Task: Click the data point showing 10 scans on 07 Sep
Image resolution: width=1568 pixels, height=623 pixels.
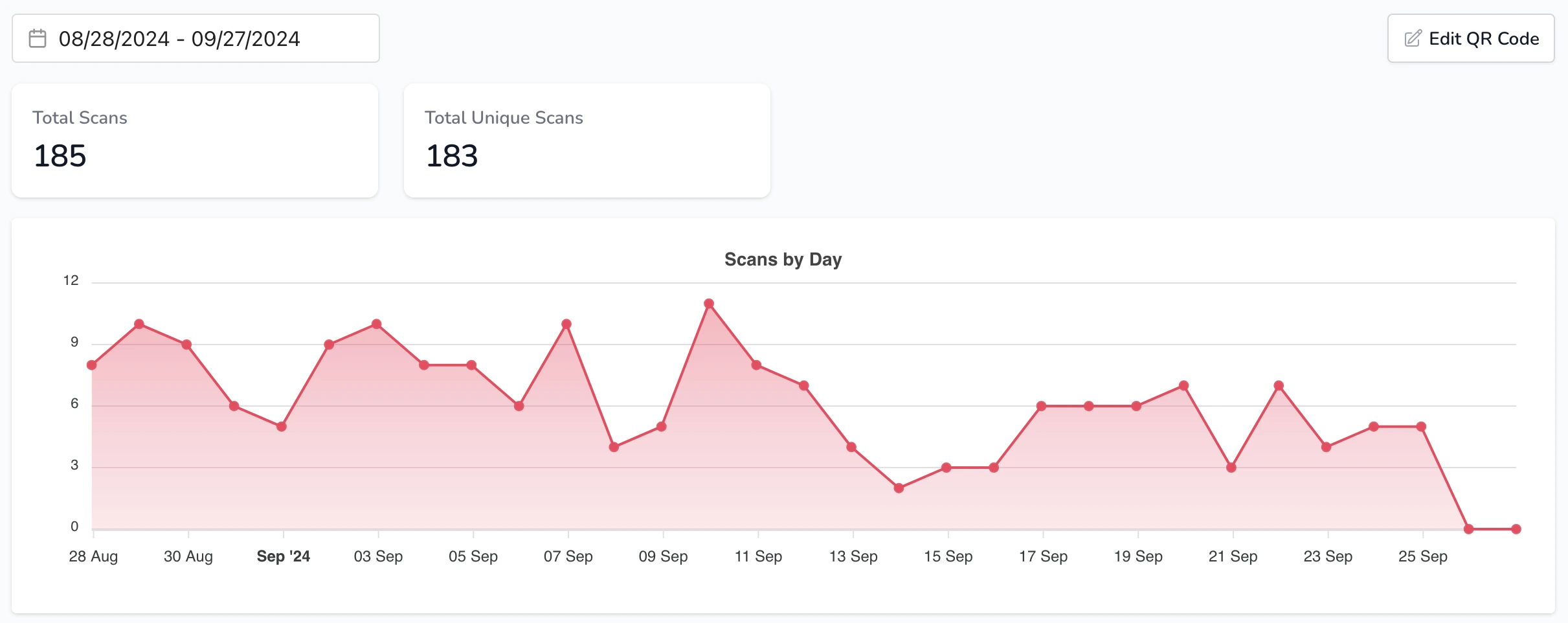Action: 565,322
